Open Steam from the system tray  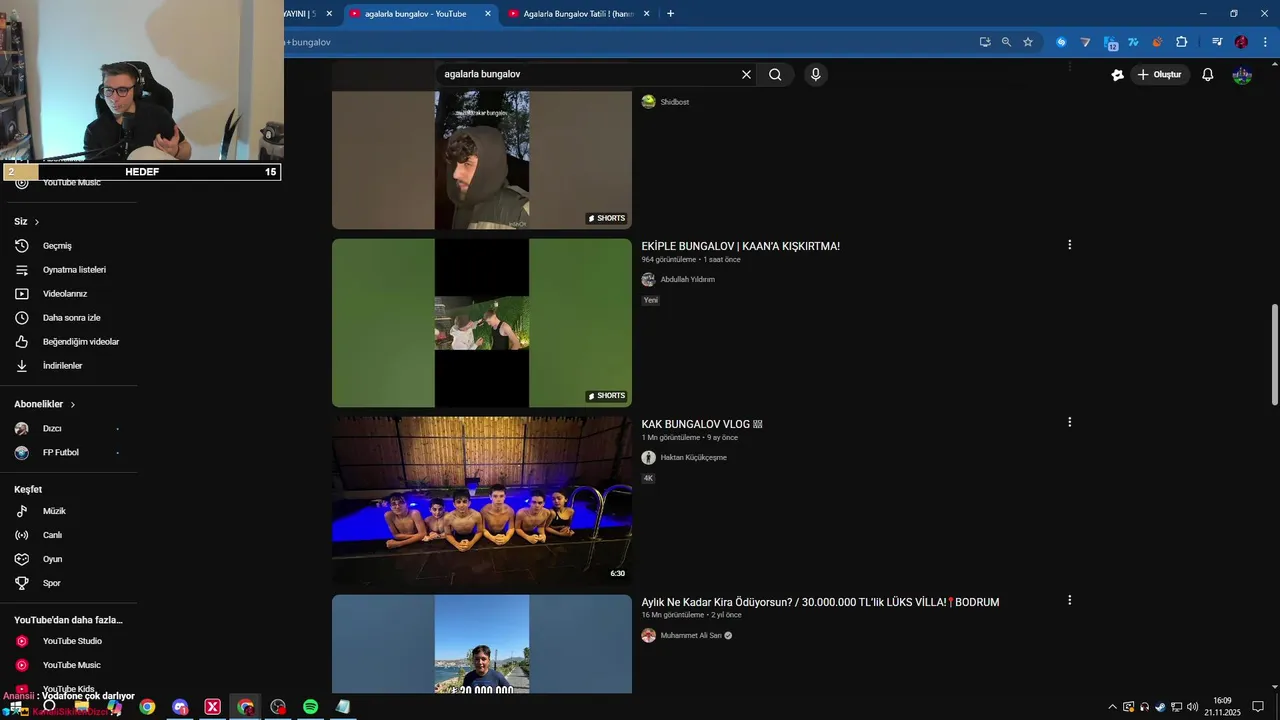tap(1160, 707)
